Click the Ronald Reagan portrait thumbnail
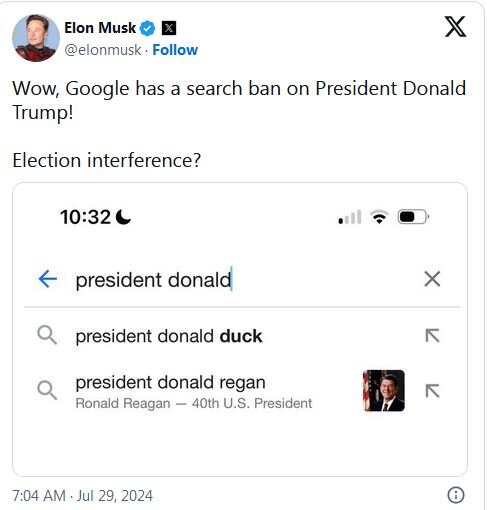 coord(384,390)
